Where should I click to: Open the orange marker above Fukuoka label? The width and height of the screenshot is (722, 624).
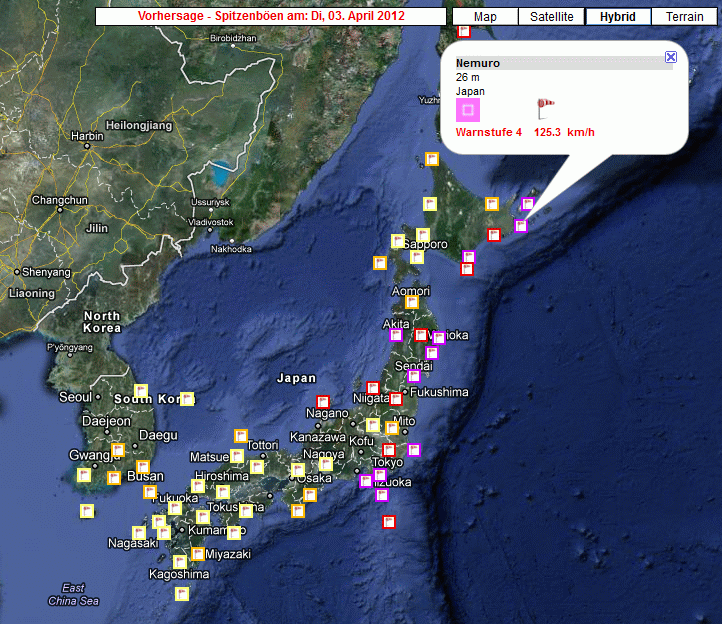[x=150, y=492]
